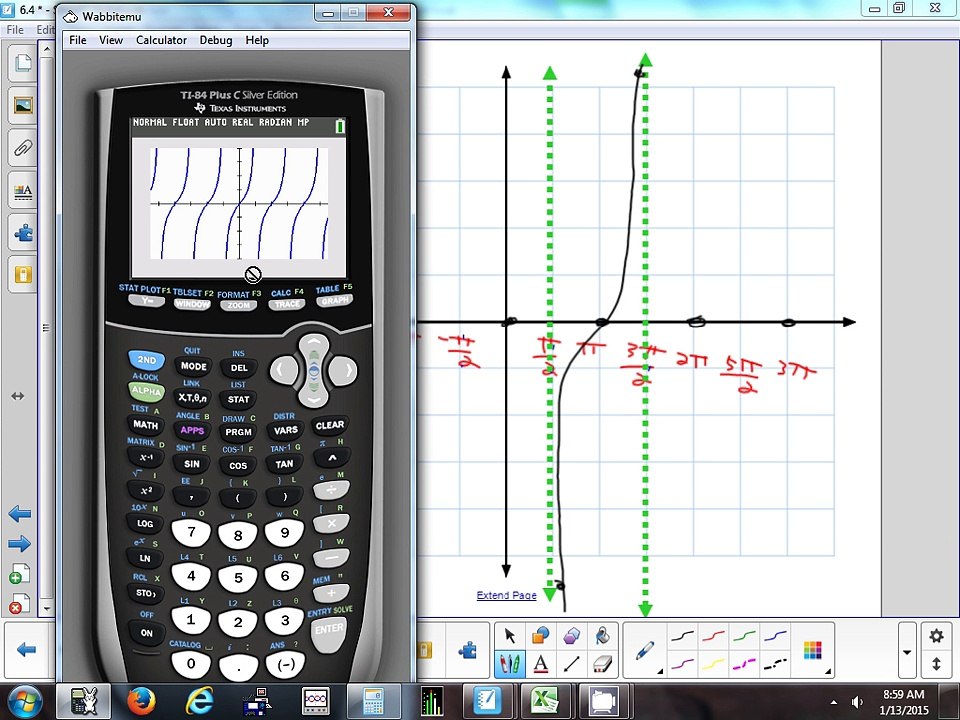The height and width of the screenshot is (720, 960).
Task: Select the black solid pen style
Action: (x=682, y=637)
